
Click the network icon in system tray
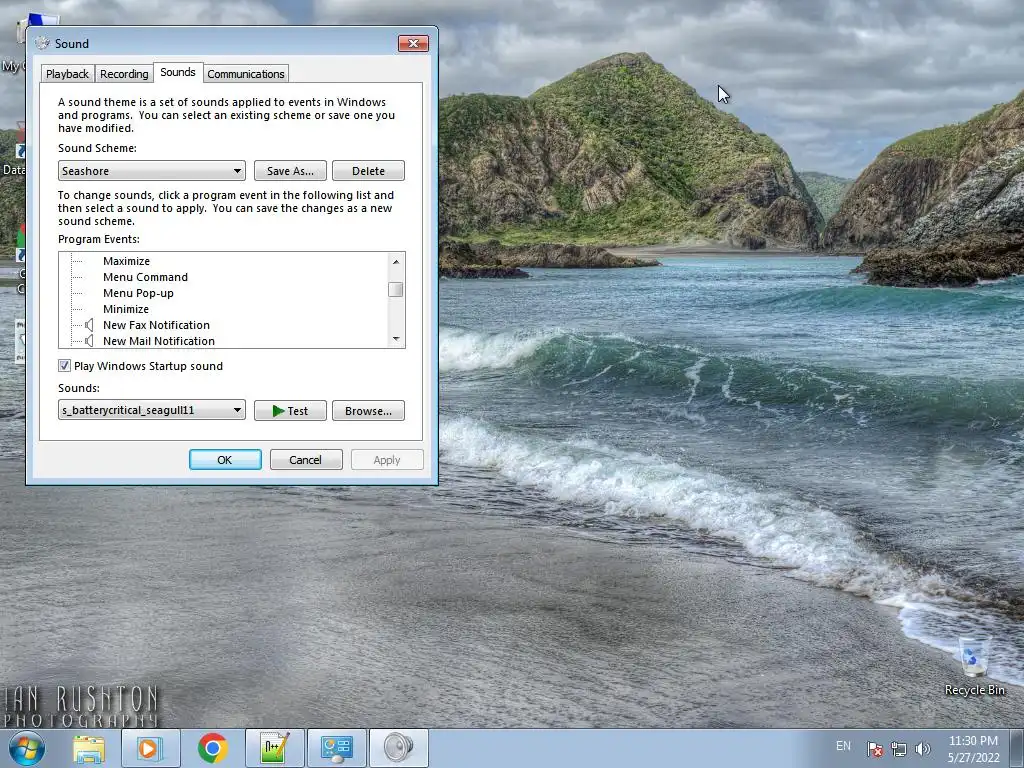(899, 749)
